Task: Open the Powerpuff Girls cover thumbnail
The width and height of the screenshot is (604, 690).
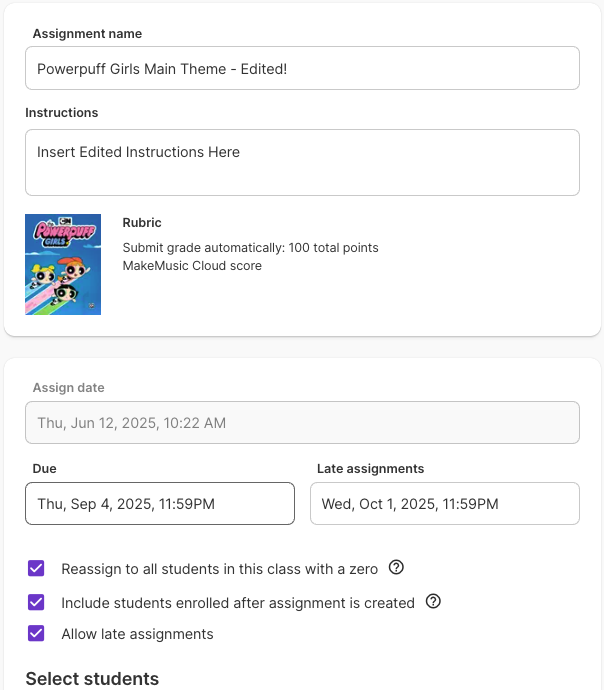Action: click(x=63, y=264)
